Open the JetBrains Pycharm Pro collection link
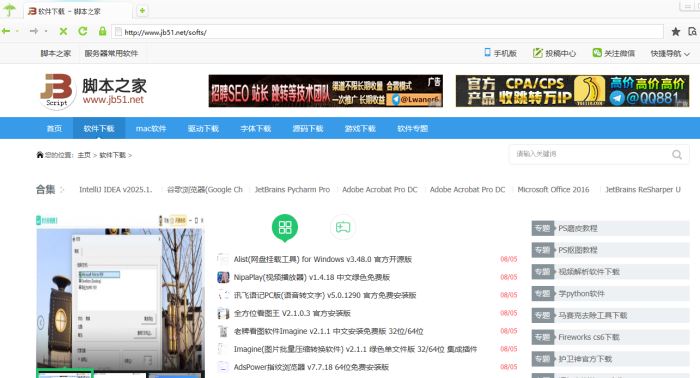The image size is (700, 378). (292, 190)
